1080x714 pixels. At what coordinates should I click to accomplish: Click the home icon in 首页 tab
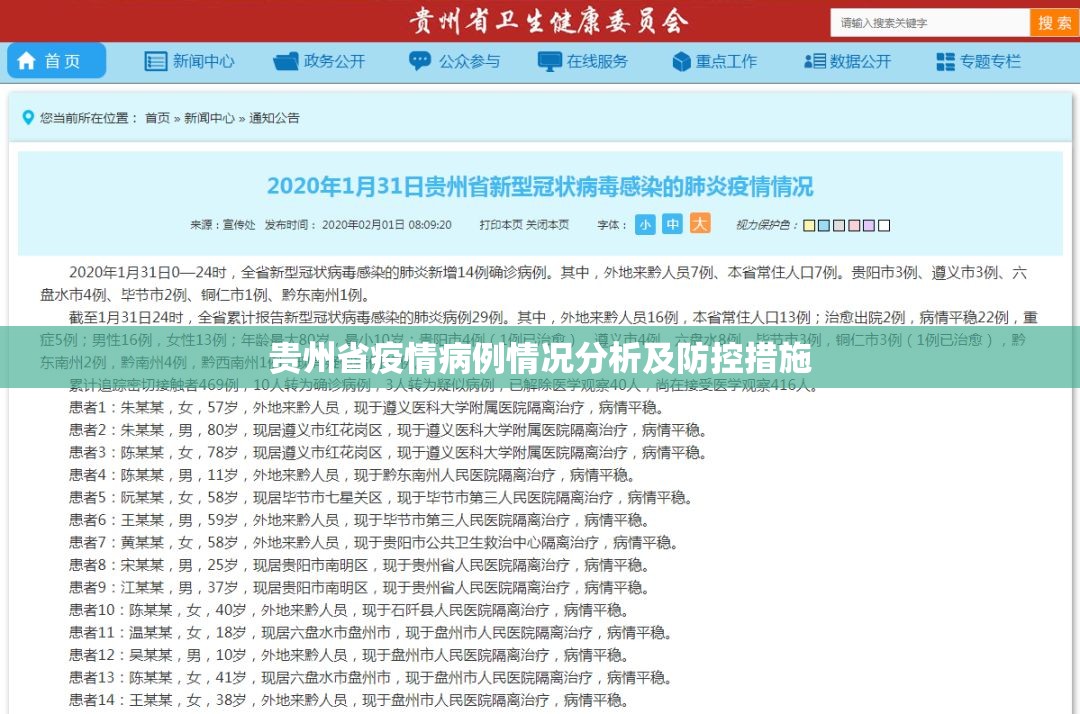pos(26,61)
